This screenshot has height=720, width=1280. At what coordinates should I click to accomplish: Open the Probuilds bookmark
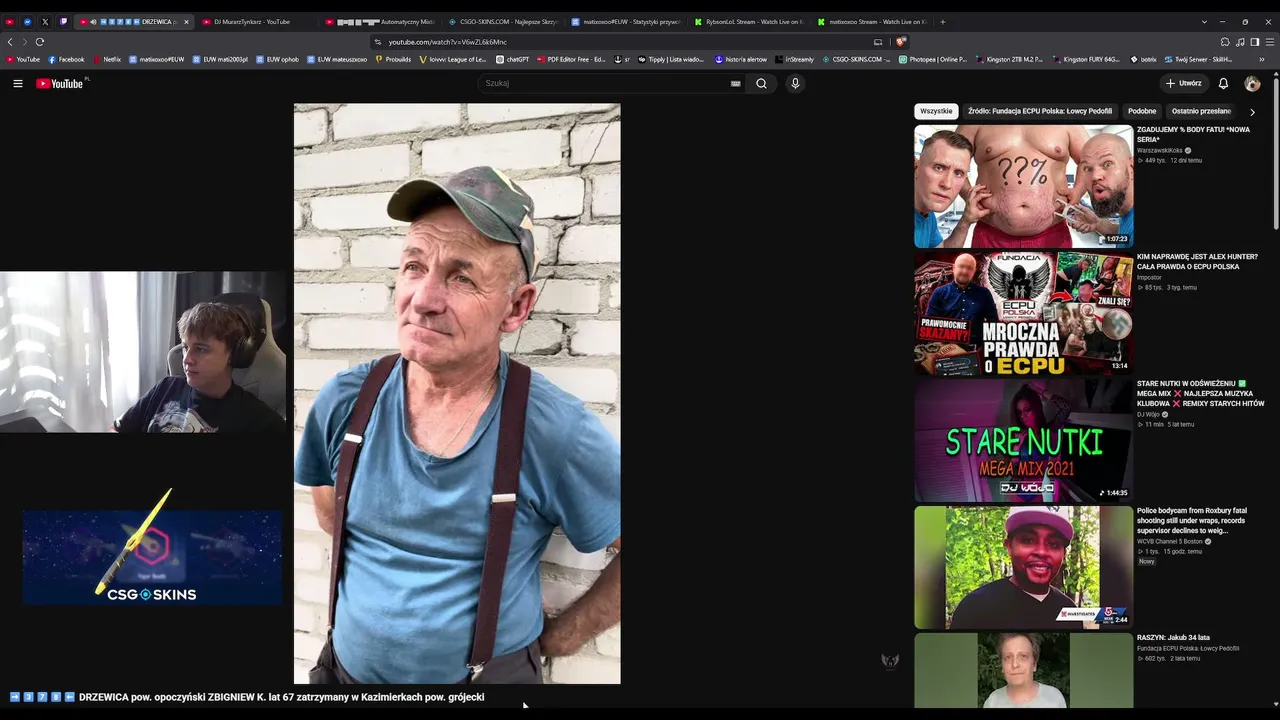click(x=393, y=59)
